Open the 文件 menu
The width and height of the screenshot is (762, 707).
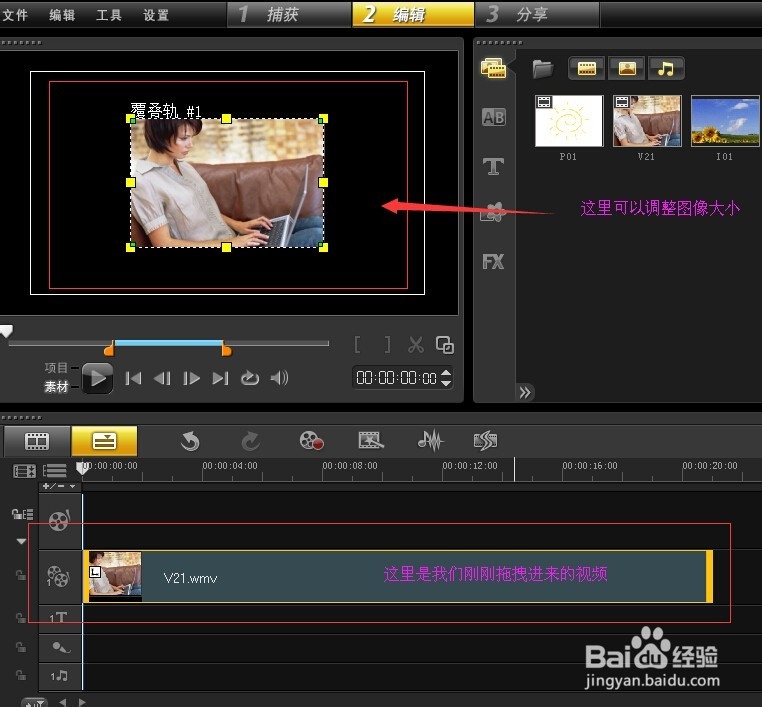pos(15,15)
